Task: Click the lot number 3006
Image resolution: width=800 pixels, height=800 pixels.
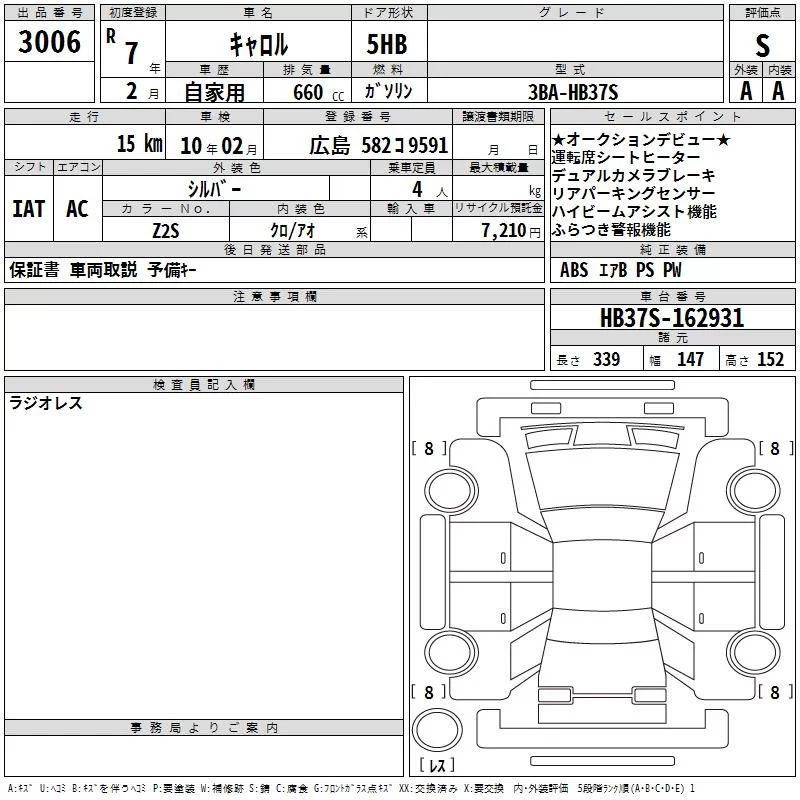Action: pyautogui.click(x=49, y=42)
